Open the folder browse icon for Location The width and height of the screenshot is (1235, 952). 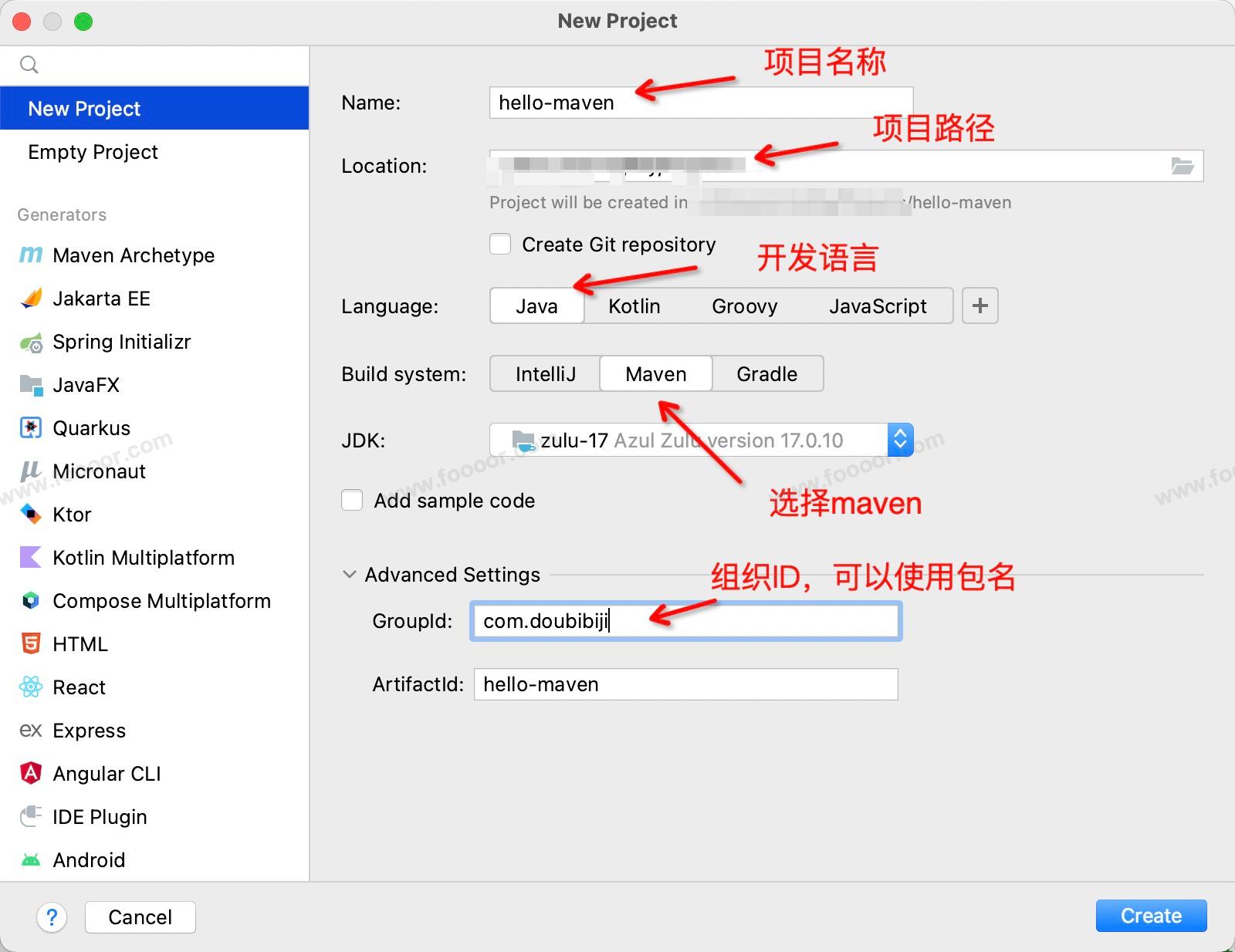1182,166
